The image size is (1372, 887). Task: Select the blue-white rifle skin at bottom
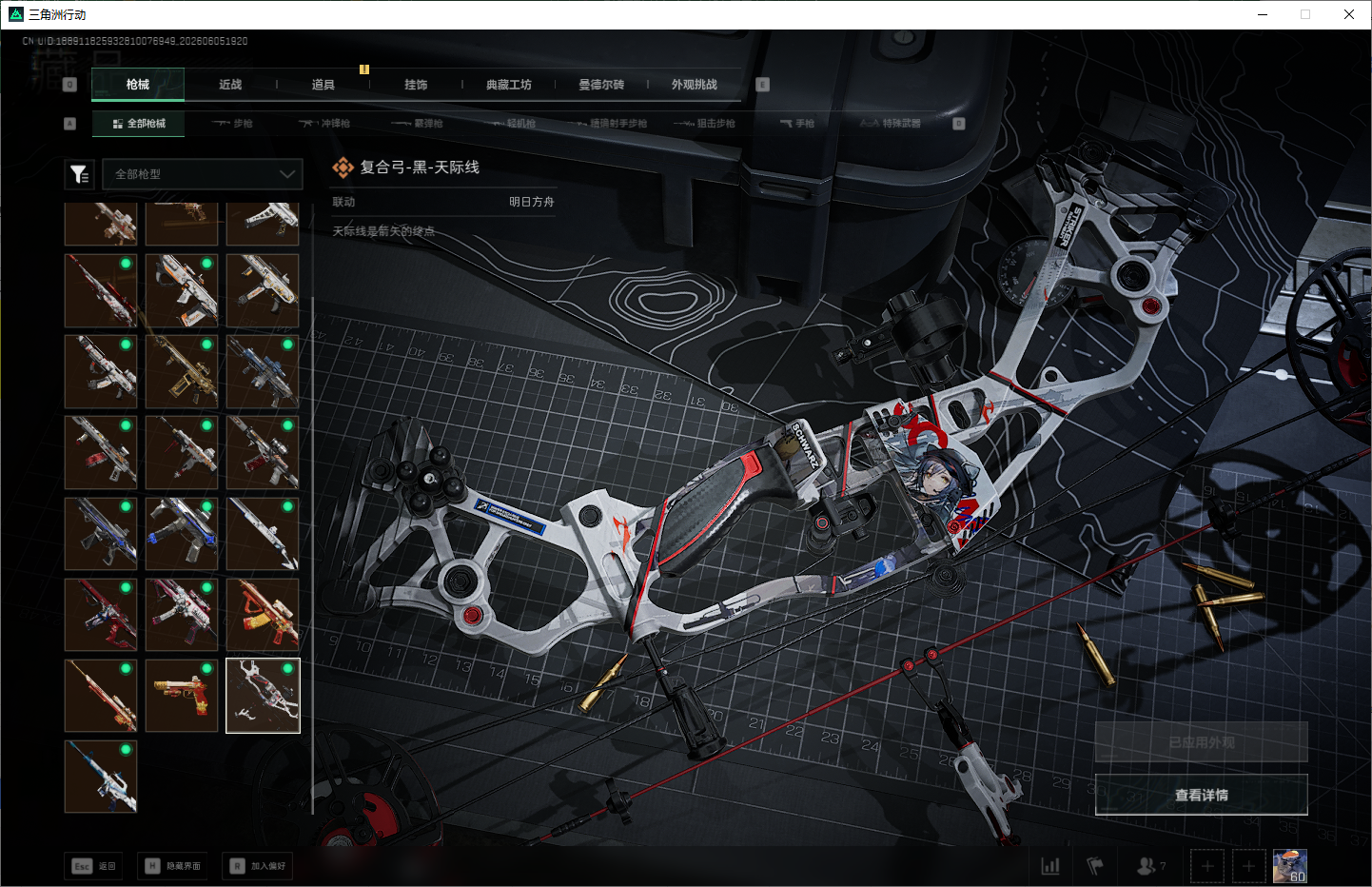(x=101, y=777)
